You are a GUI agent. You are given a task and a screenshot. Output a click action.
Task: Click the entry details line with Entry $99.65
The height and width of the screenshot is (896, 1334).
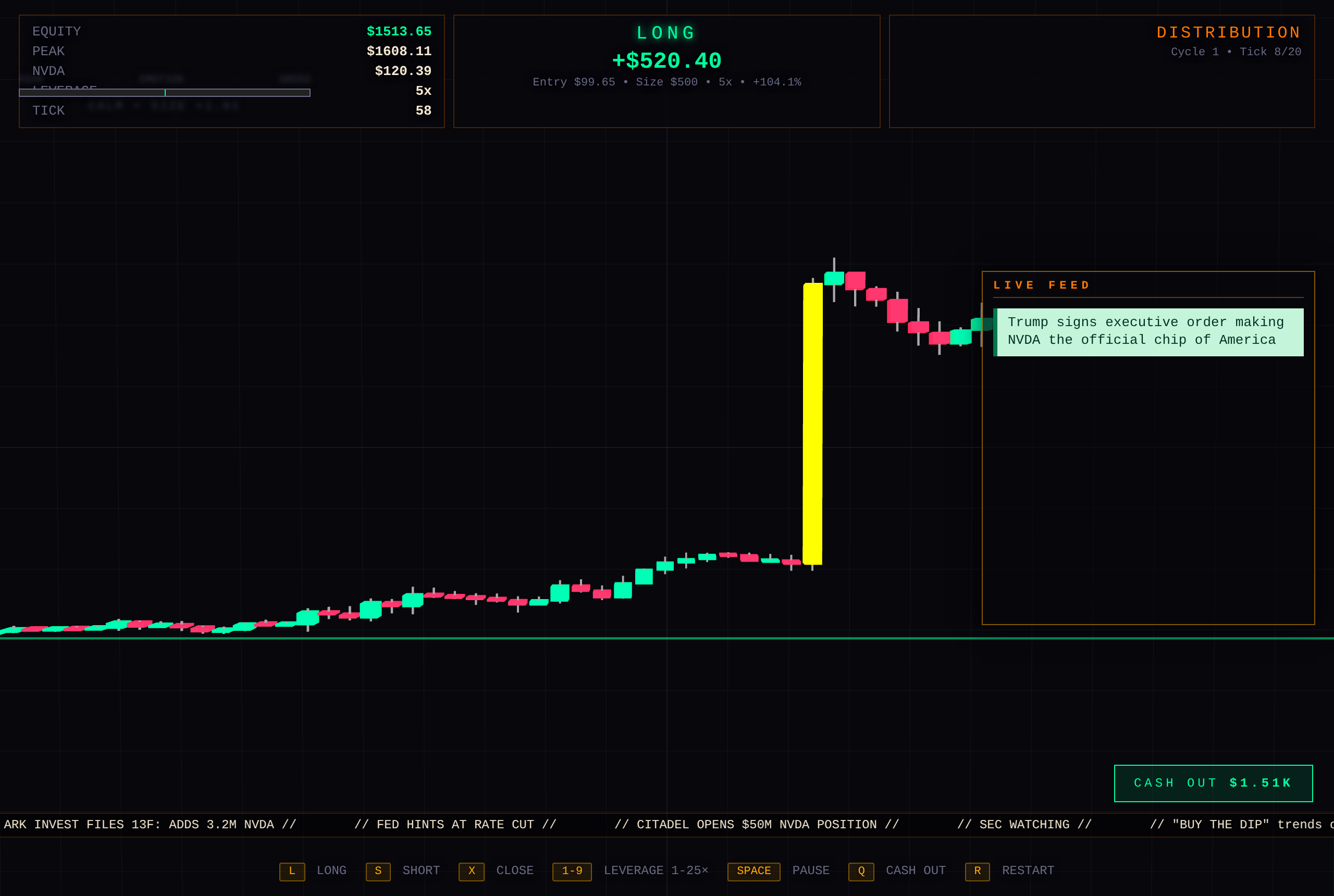666,82
